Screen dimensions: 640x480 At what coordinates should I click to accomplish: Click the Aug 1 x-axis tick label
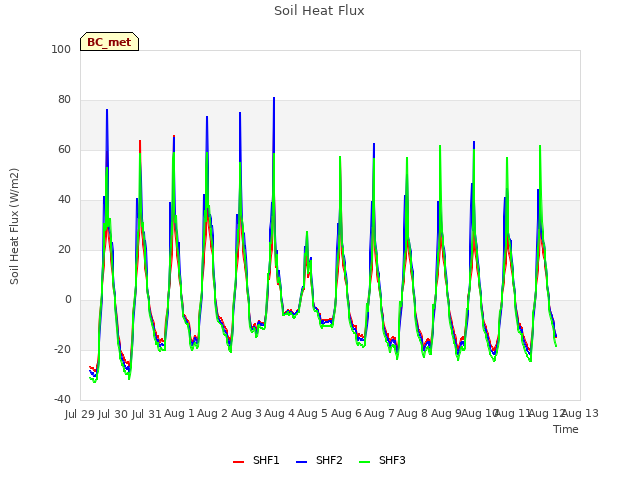point(179,413)
